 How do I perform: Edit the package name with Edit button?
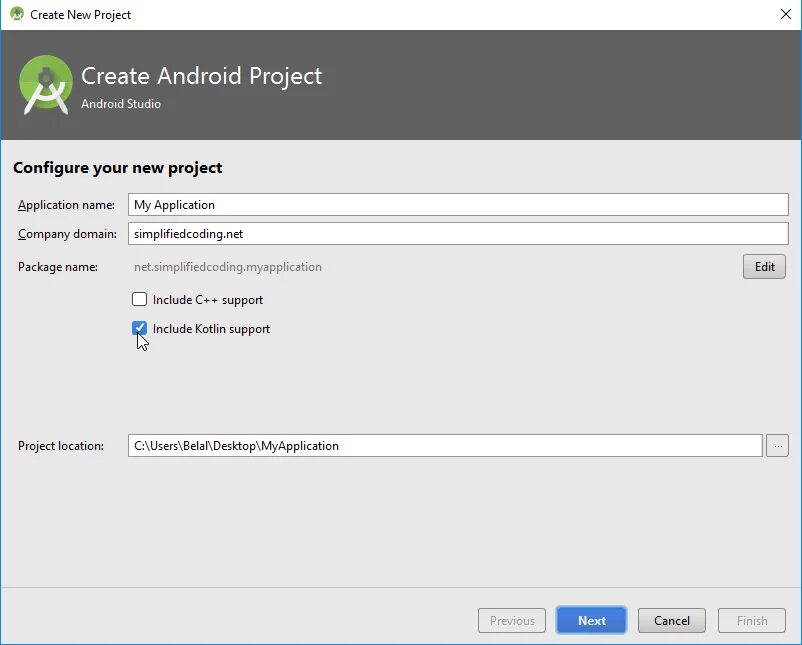coord(764,266)
